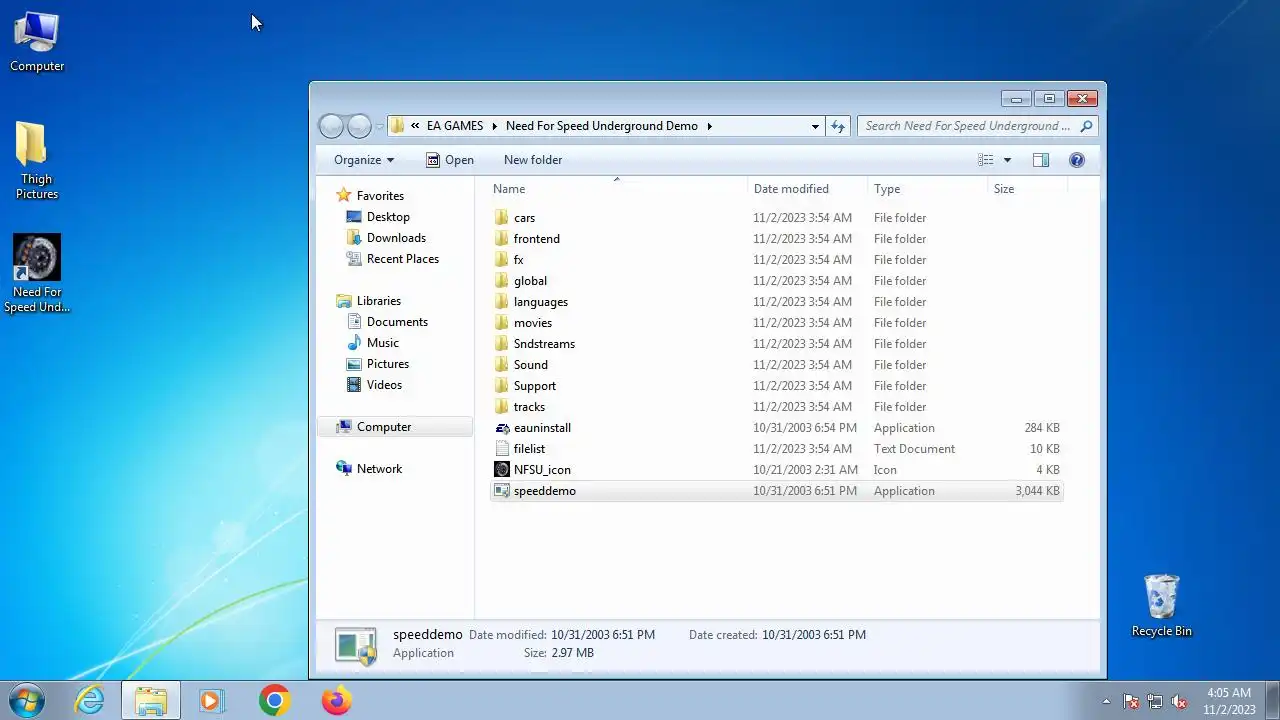Screen dimensions: 1280x720
Task: Sort by the Type column header
Action: (x=927, y=189)
